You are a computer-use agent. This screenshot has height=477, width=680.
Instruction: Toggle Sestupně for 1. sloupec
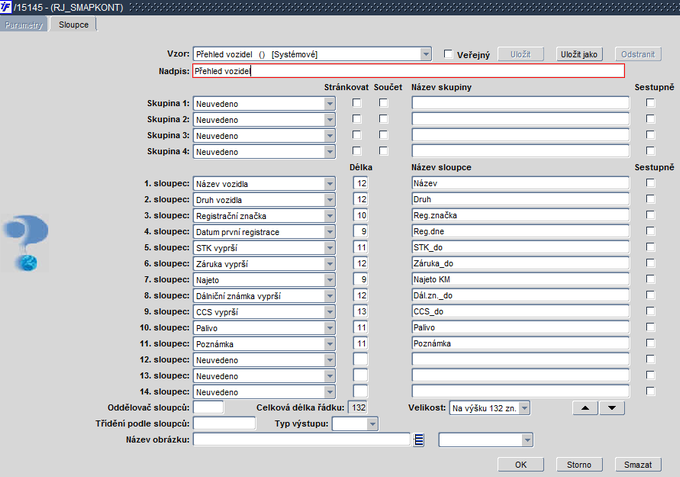pyautogui.click(x=650, y=183)
